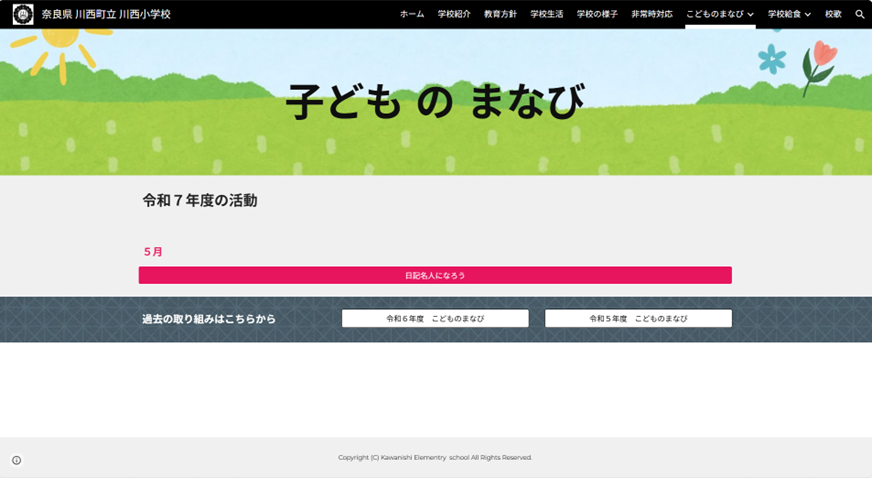Open the 校歌 page from the navigation
Image resolution: width=872 pixels, height=478 pixels.
coord(833,15)
